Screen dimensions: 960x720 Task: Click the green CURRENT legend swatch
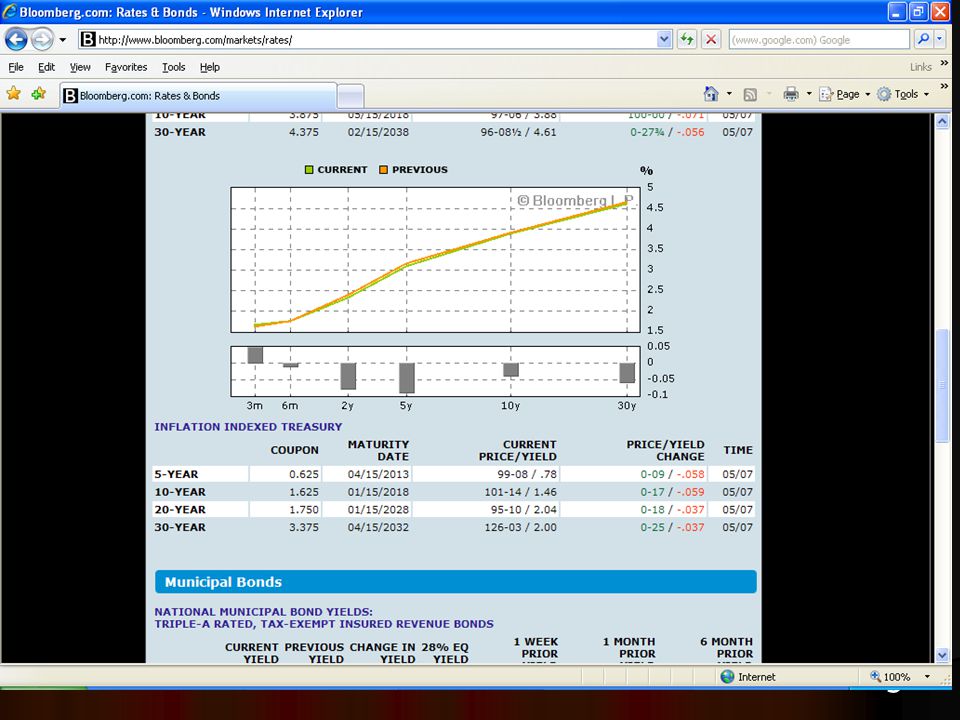click(309, 170)
